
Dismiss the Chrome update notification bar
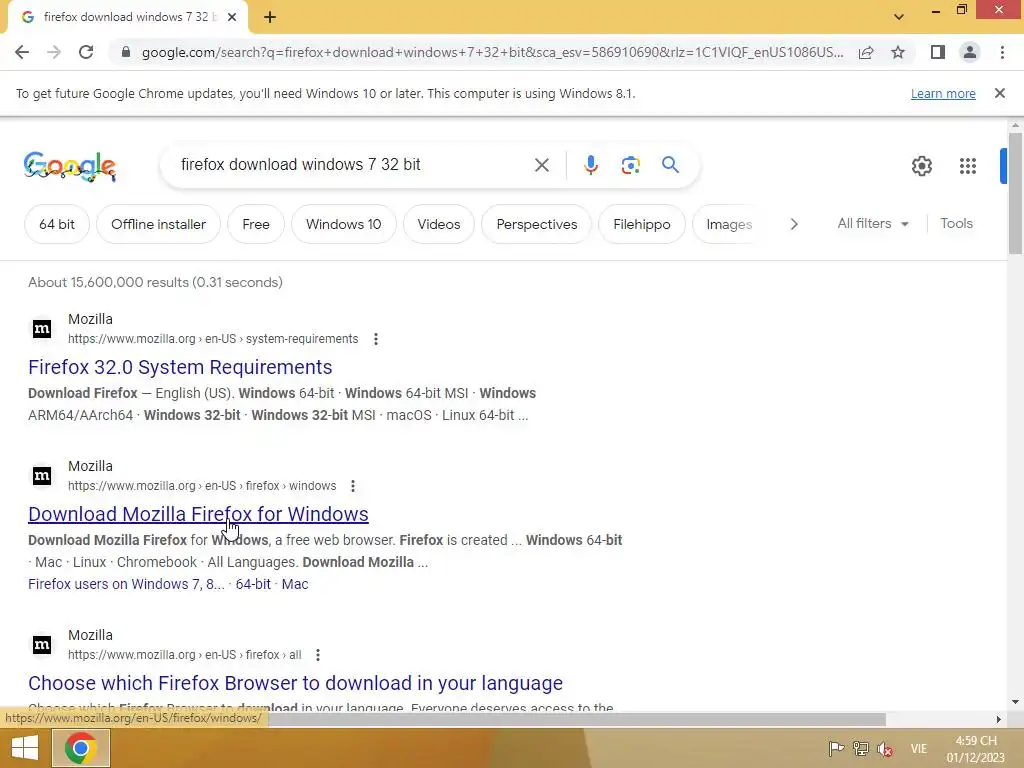pos(1000,93)
